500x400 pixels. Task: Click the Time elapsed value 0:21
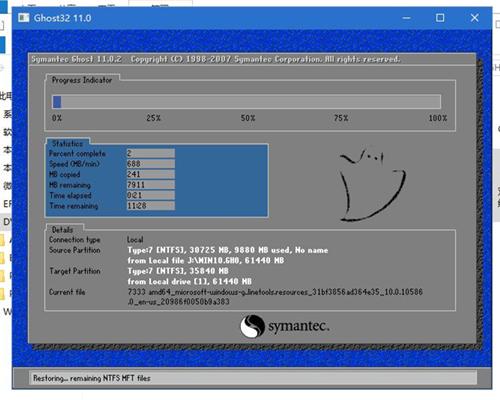tap(150, 195)
